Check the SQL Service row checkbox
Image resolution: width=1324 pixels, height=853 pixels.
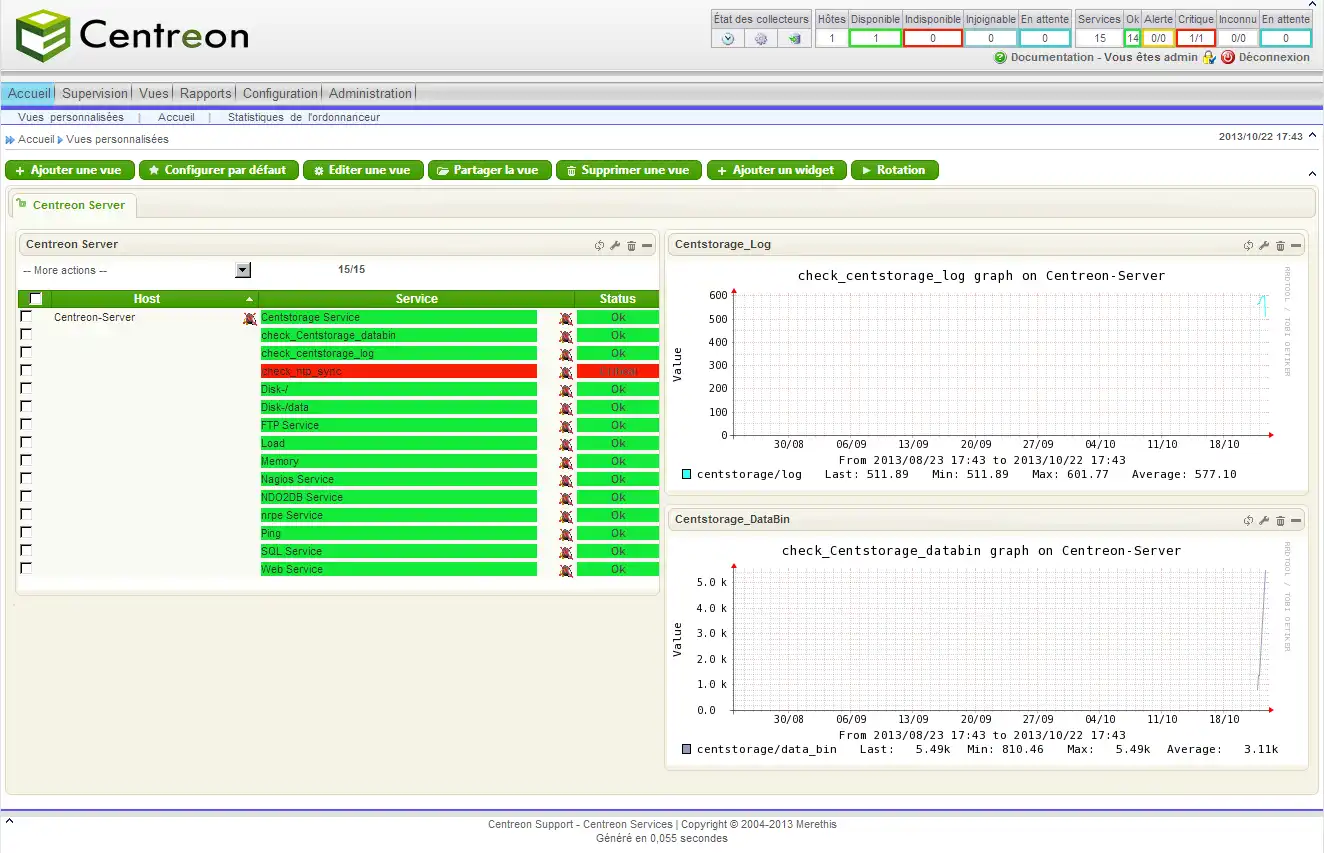pyautogui.click(x=26, y=550)
